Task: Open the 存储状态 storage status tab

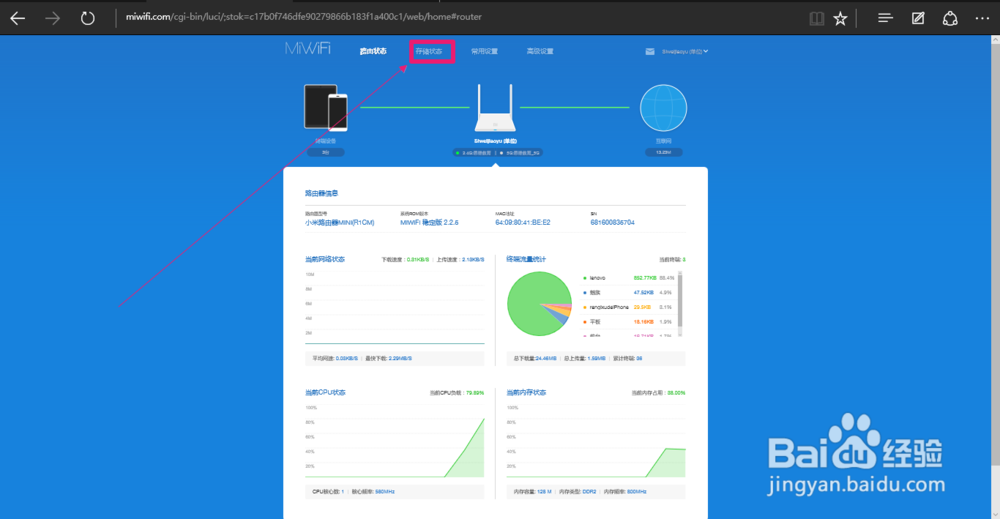Action: [x=429, y=52]
